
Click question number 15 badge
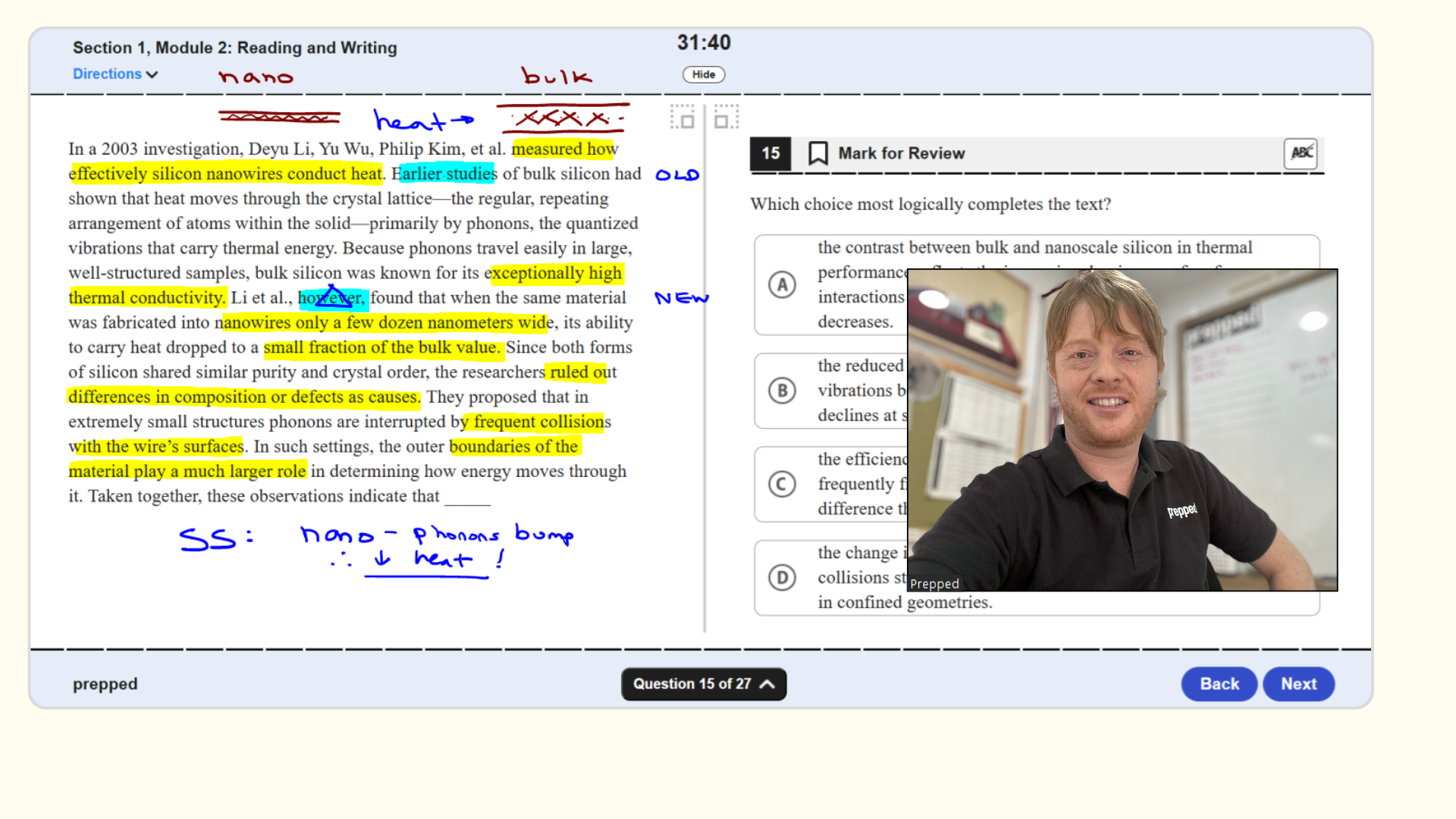770,153
